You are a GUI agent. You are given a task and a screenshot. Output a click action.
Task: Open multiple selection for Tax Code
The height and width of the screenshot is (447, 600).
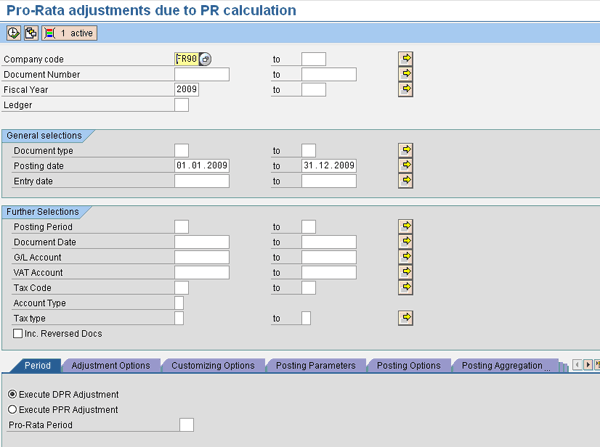tap(406, 287)
